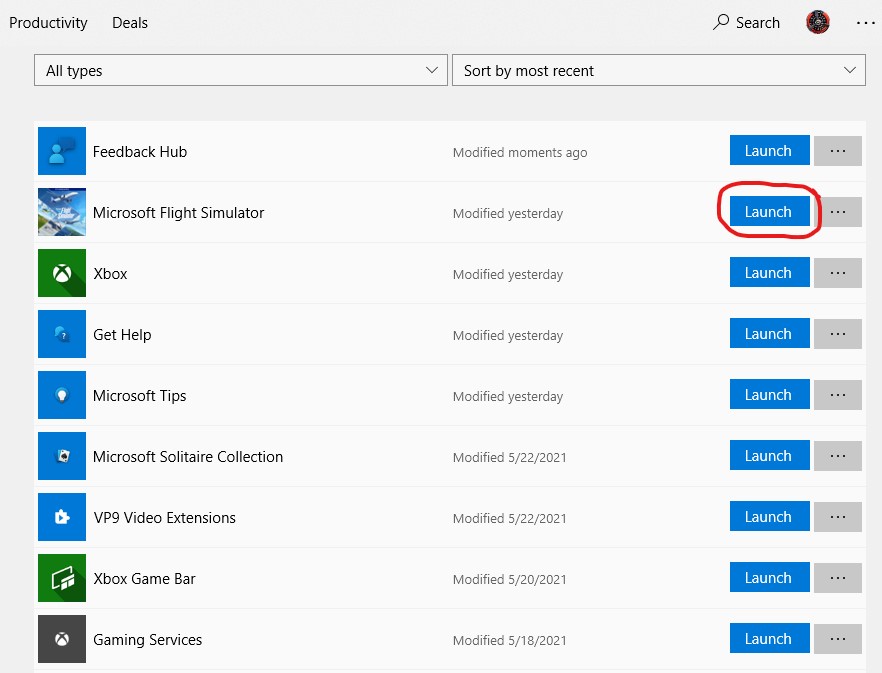Click the Gaming Services icon
The height and width of the screenshot is (673, 882).
point(62,639)
